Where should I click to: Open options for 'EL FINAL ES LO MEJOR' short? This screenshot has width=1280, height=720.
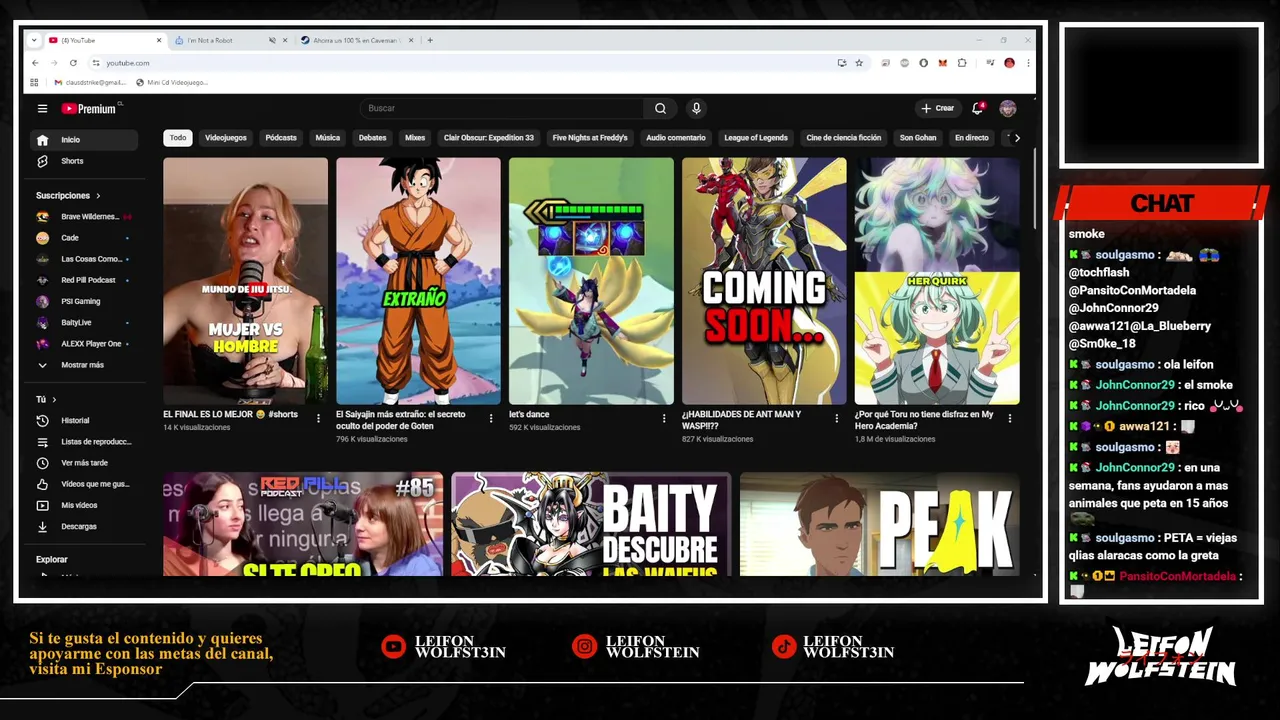[x=318, y=419]
